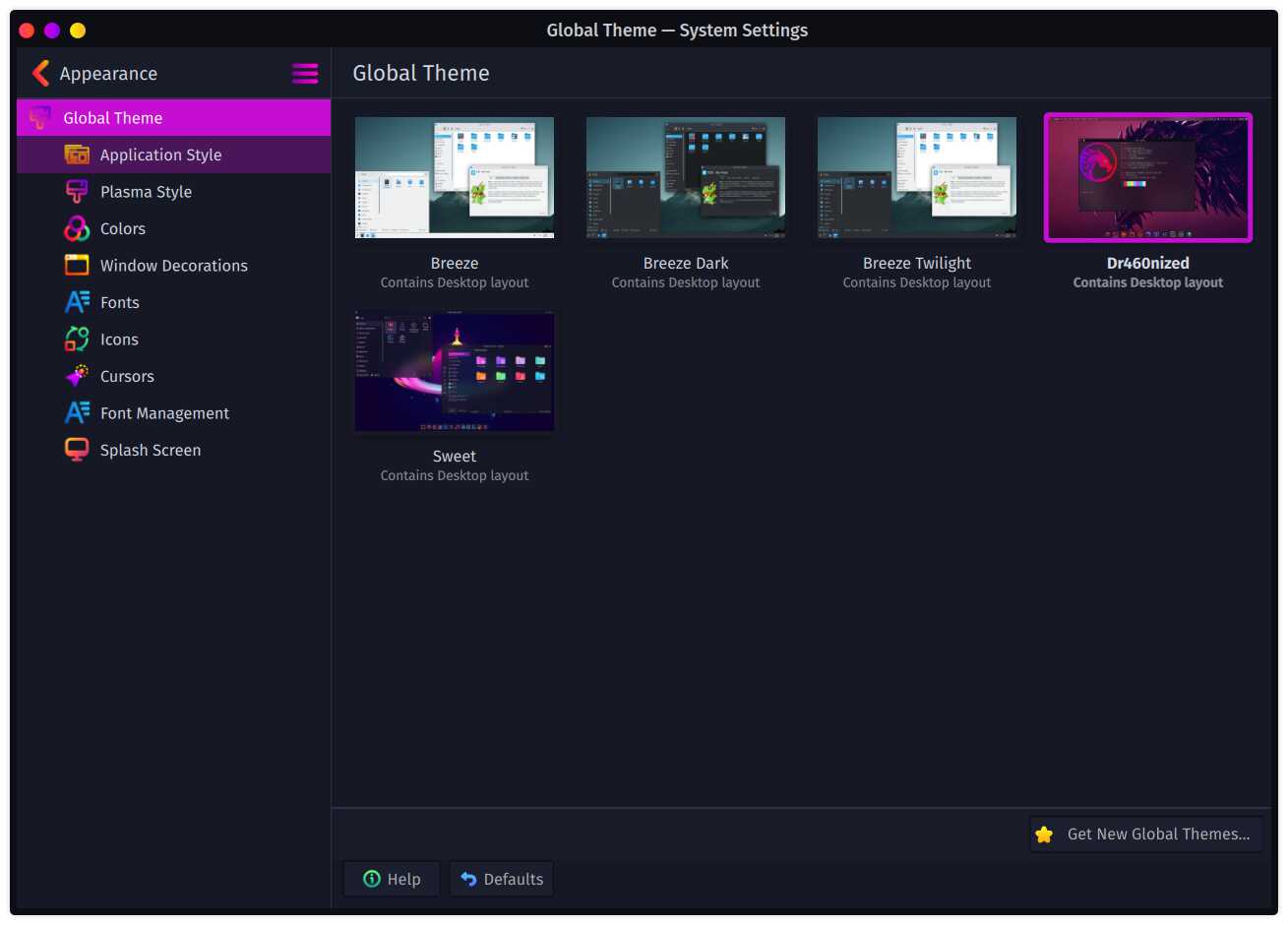
Task: Choose the Breeze Dark theme thumbnail
Action: click(x=686, y=178)
